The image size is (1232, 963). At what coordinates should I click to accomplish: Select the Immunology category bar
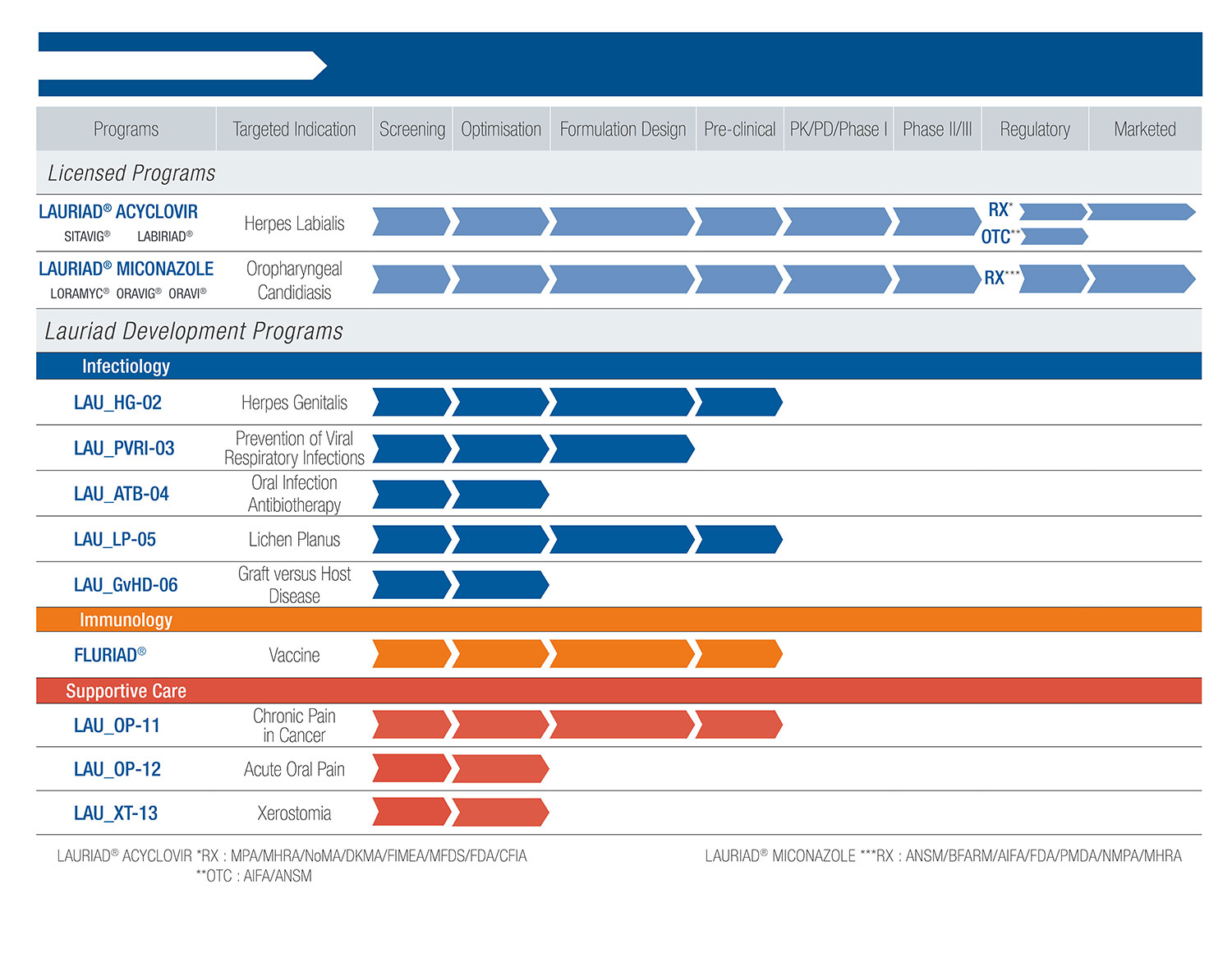[x=618, y=620]
